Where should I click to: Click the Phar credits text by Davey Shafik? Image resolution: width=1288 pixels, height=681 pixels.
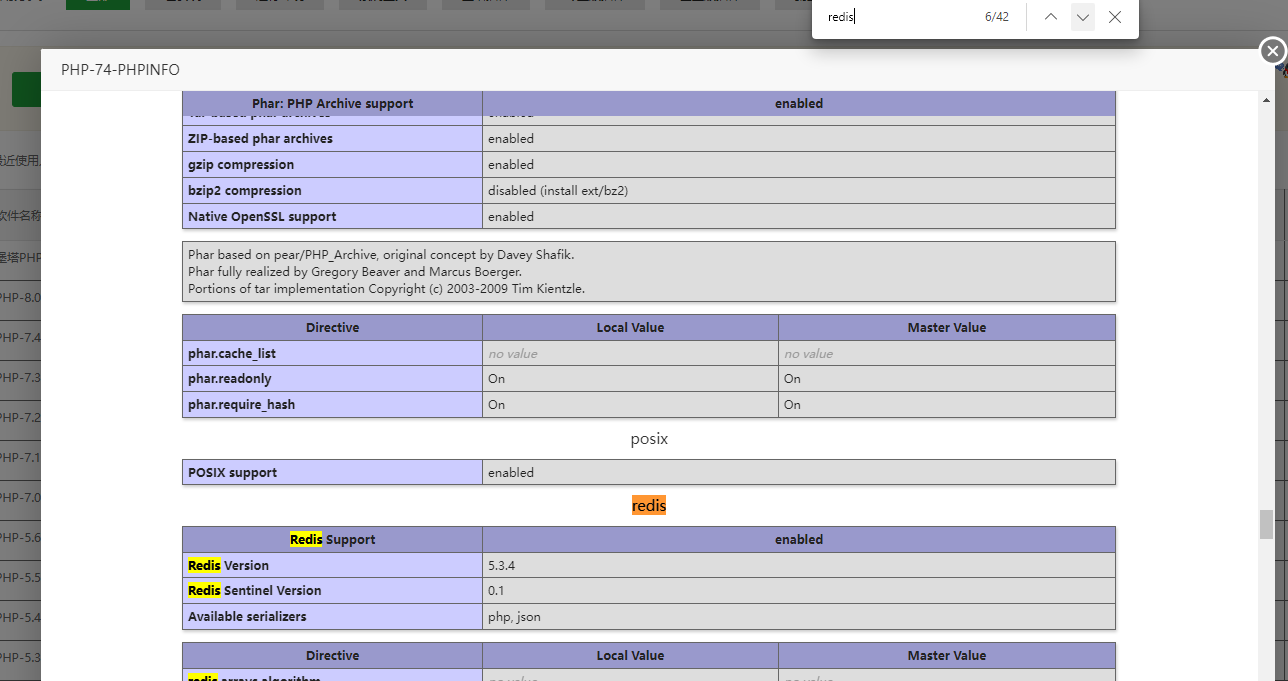(x=381, y=255)
